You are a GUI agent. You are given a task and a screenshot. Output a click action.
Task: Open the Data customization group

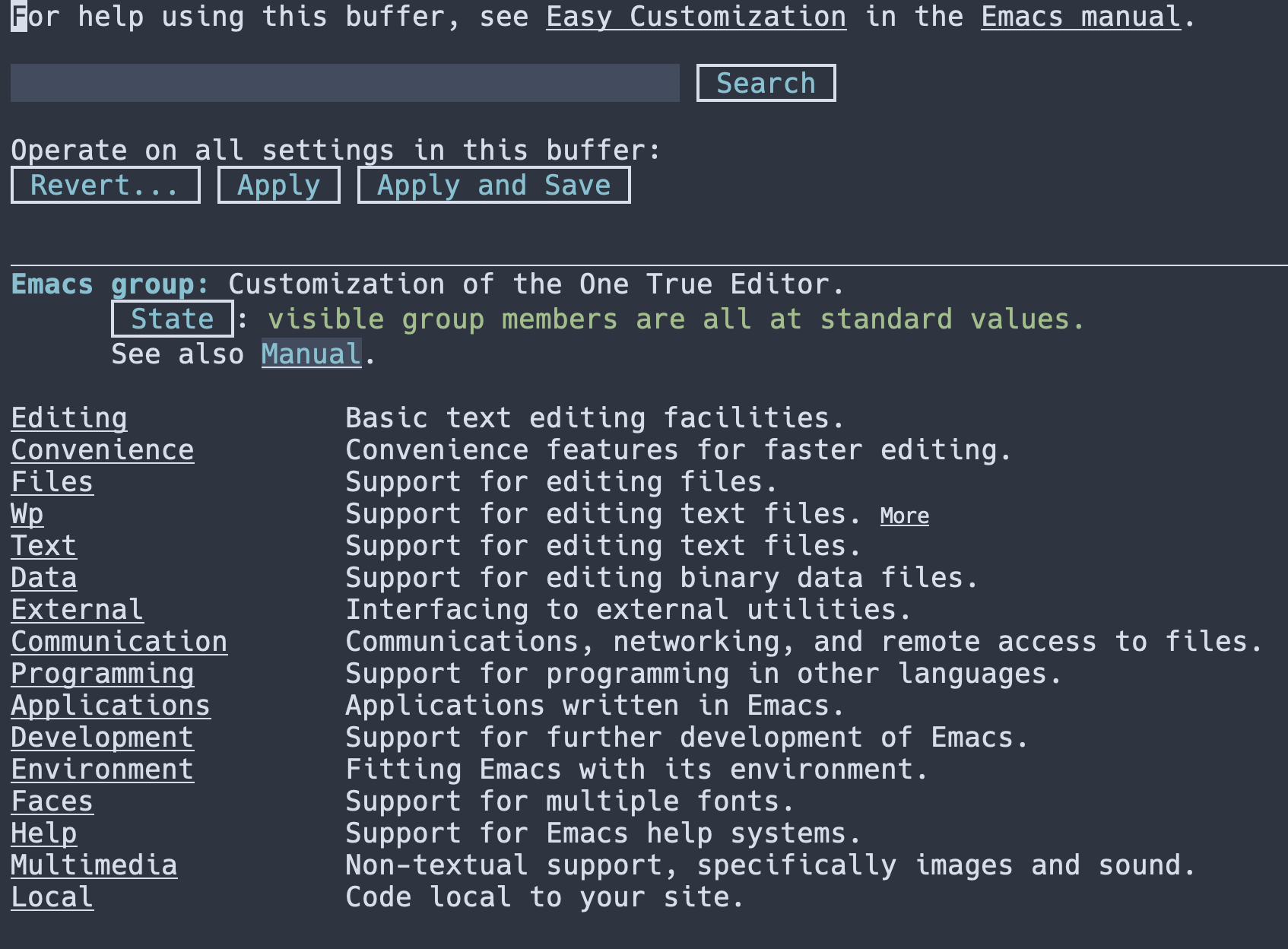[43, 577]
